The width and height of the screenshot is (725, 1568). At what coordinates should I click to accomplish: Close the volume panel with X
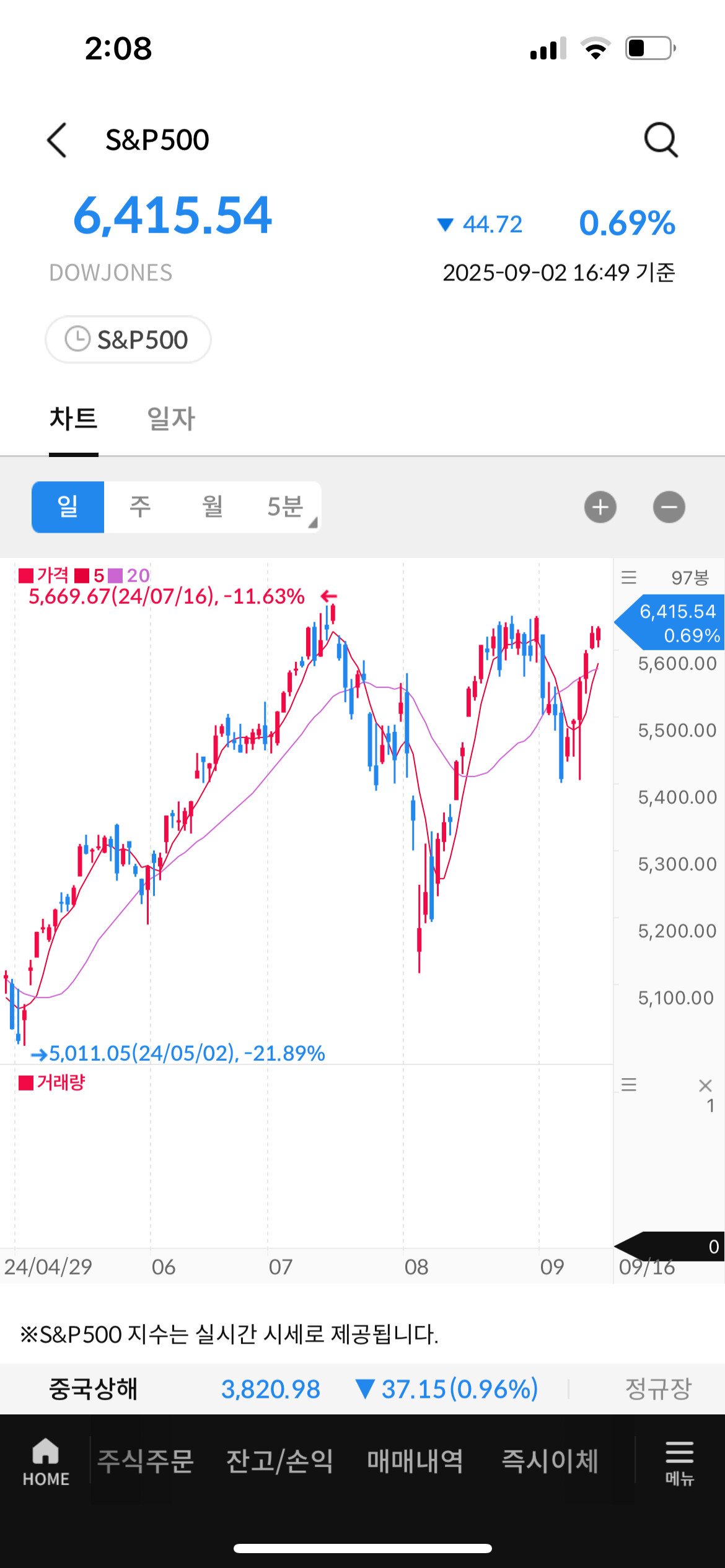coord(705,1085)
